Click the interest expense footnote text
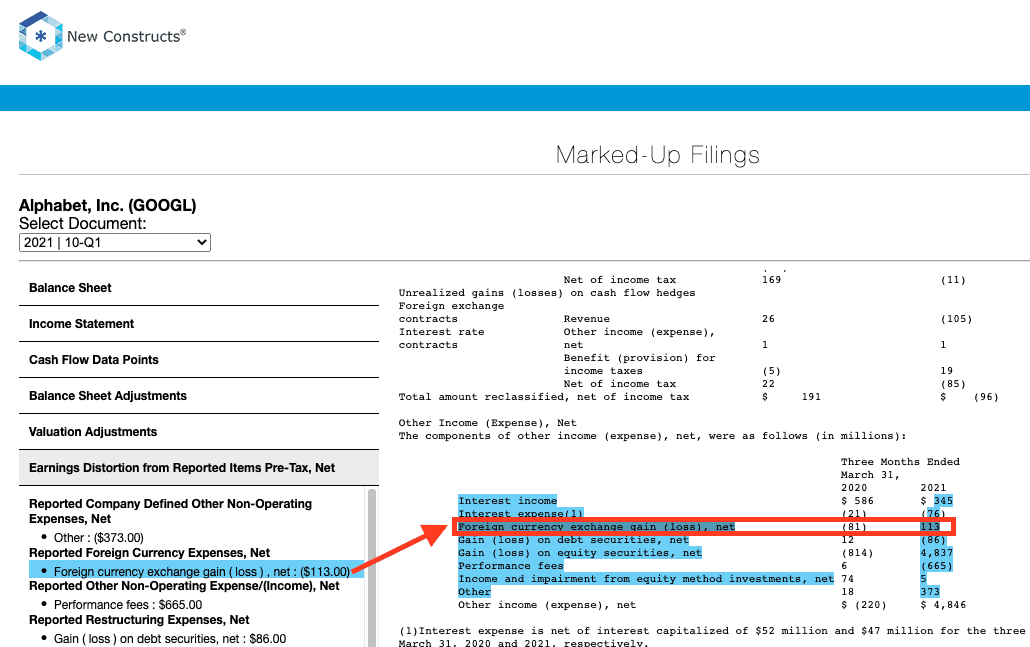The height and width of the screenshot is (647, 1030). (x=714, y=637)
